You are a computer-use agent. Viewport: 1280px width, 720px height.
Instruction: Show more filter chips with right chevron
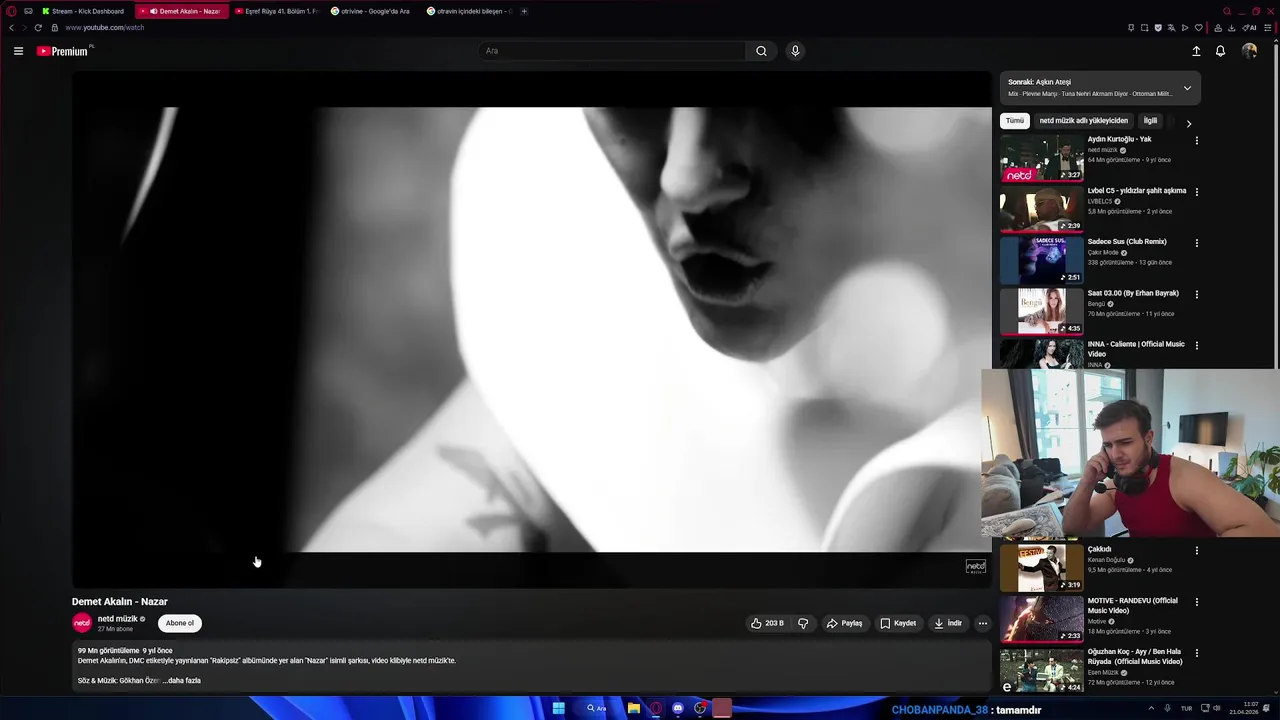[1188, 124]
